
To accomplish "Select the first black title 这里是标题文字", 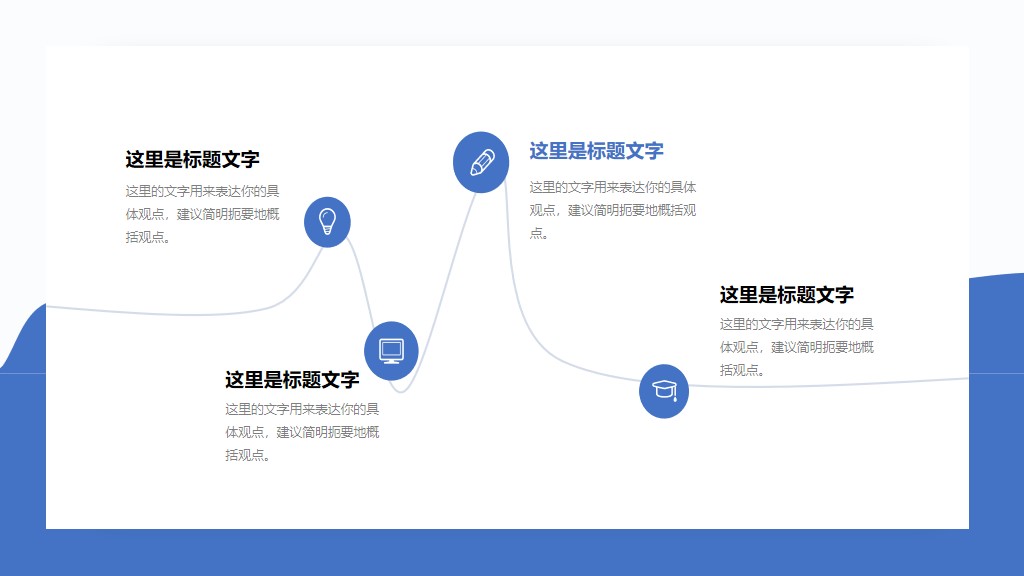I will (194, 157).
